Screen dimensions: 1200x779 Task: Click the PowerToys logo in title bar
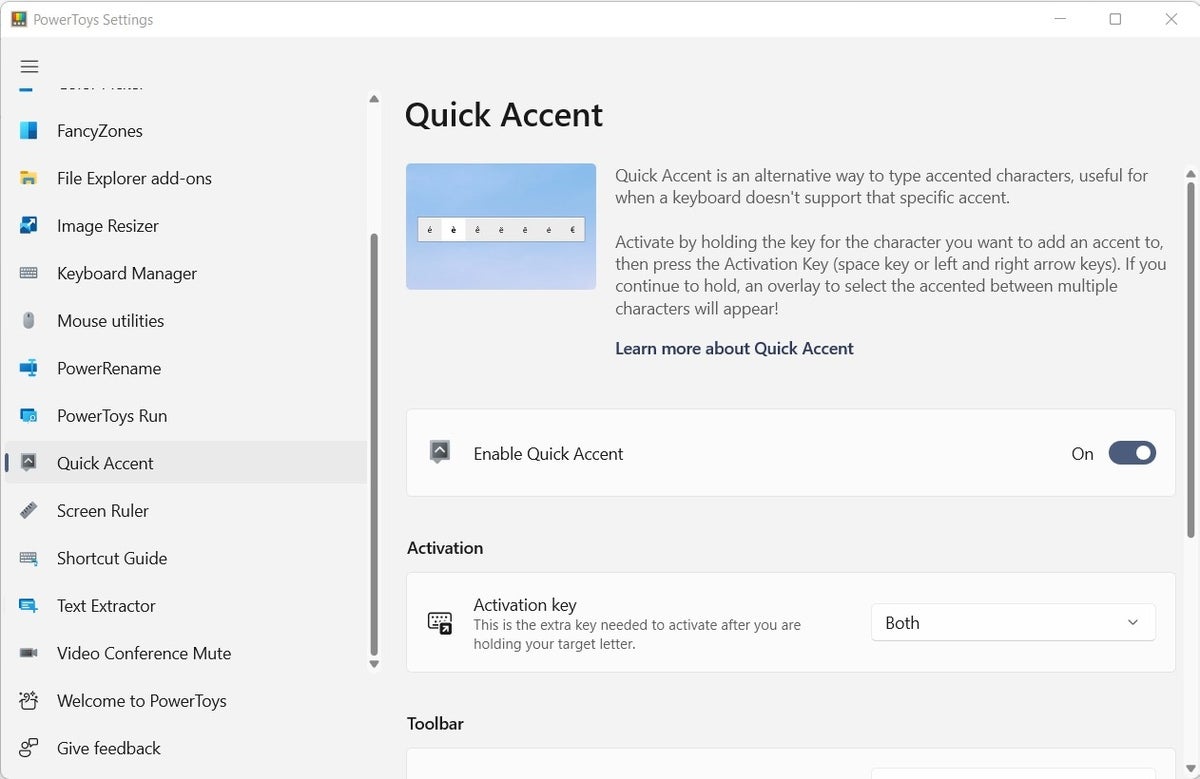tap(18, 19)
